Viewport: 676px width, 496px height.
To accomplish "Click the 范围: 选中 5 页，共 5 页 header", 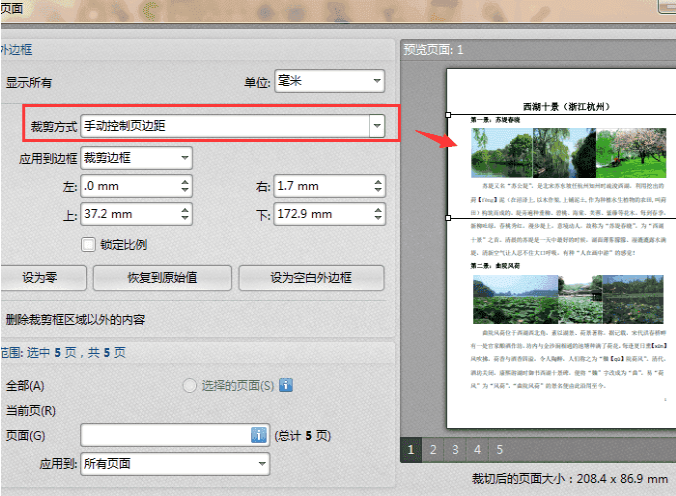I will tap(63, 353).
